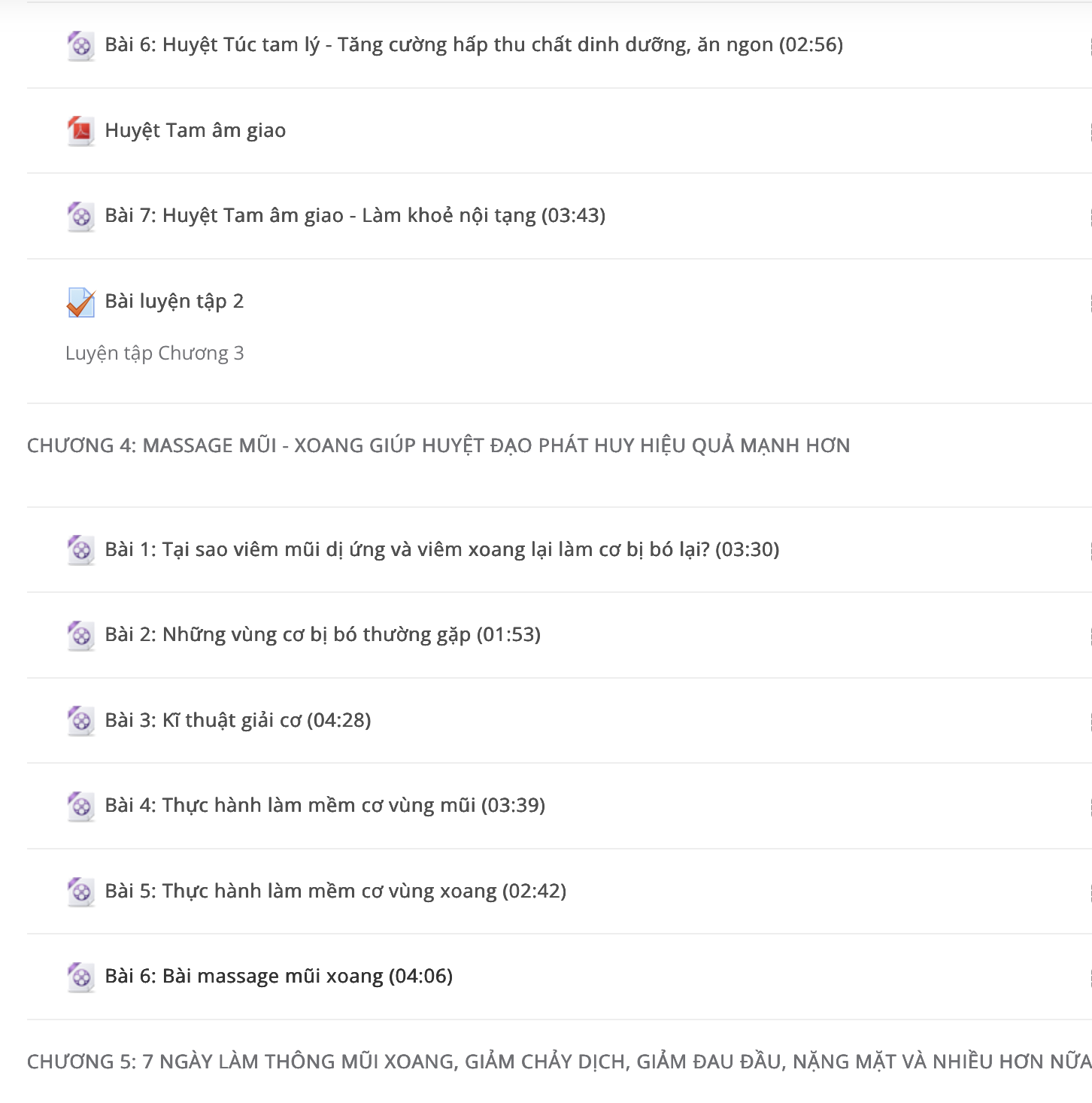
Task: Click video icon for Bài 6 massage mũi xoang
Action: click(80, 977)
